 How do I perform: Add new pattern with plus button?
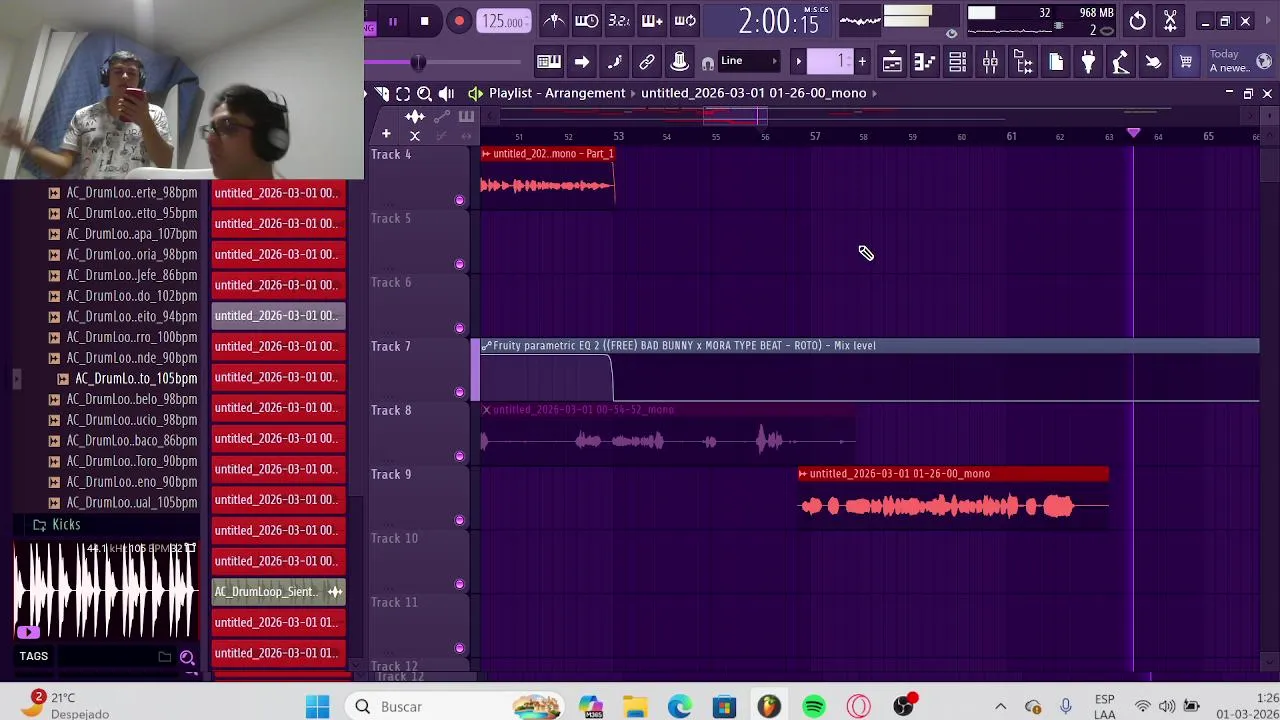(862, 62)
